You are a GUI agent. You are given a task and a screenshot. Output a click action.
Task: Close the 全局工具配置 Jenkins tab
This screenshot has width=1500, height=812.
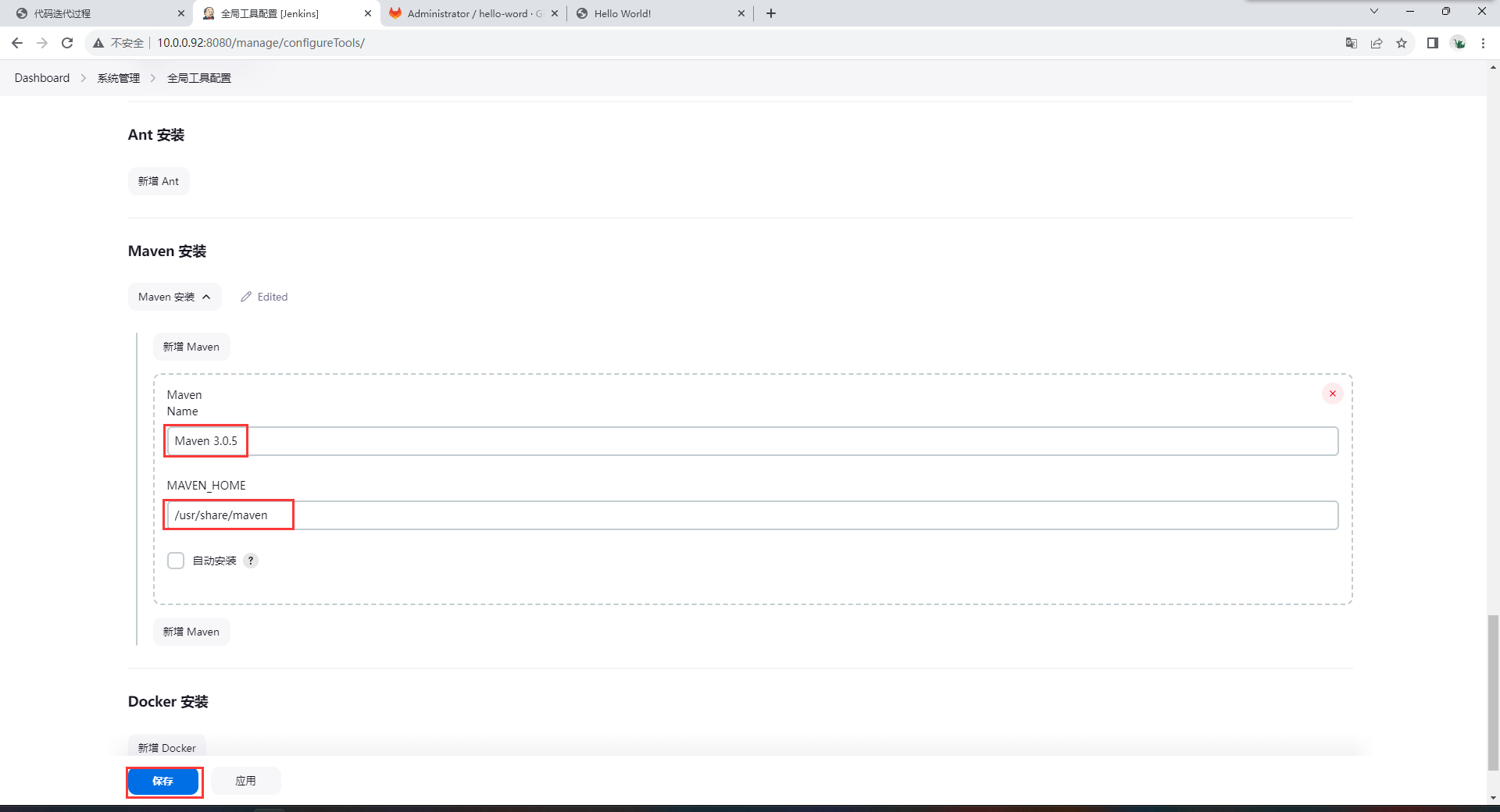pyautogui.click(x=368, y=13)
